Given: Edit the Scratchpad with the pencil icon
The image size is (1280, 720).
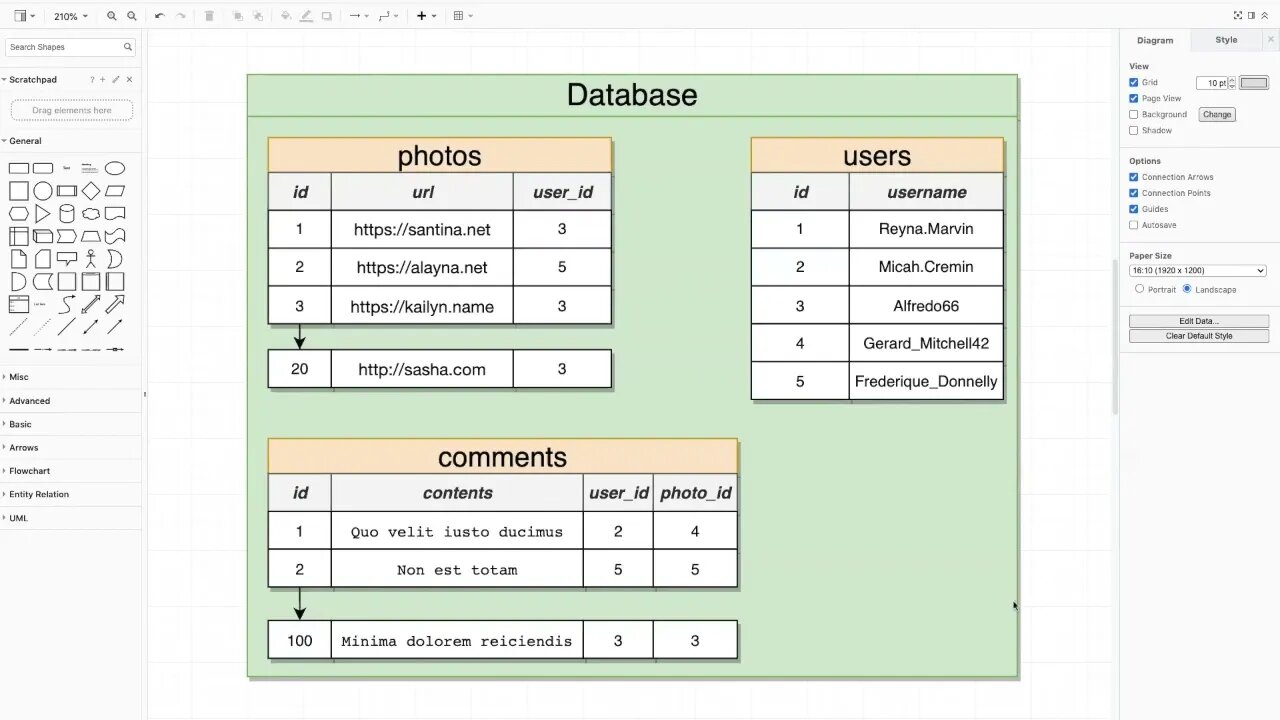Looking at the screenshot, I should click(115, 79).
